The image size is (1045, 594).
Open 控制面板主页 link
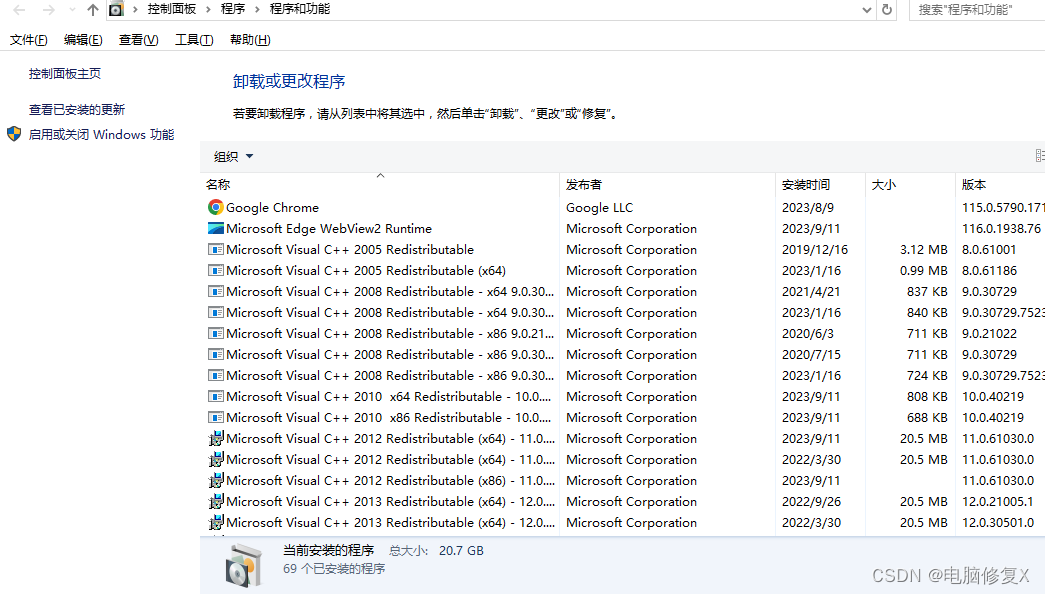click(65, 73)
